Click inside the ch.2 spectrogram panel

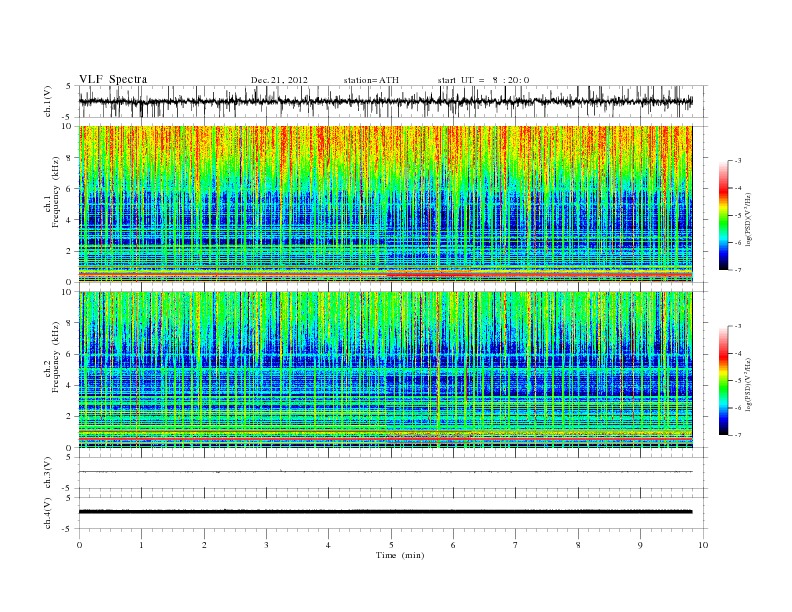click(x=386, y=369)
